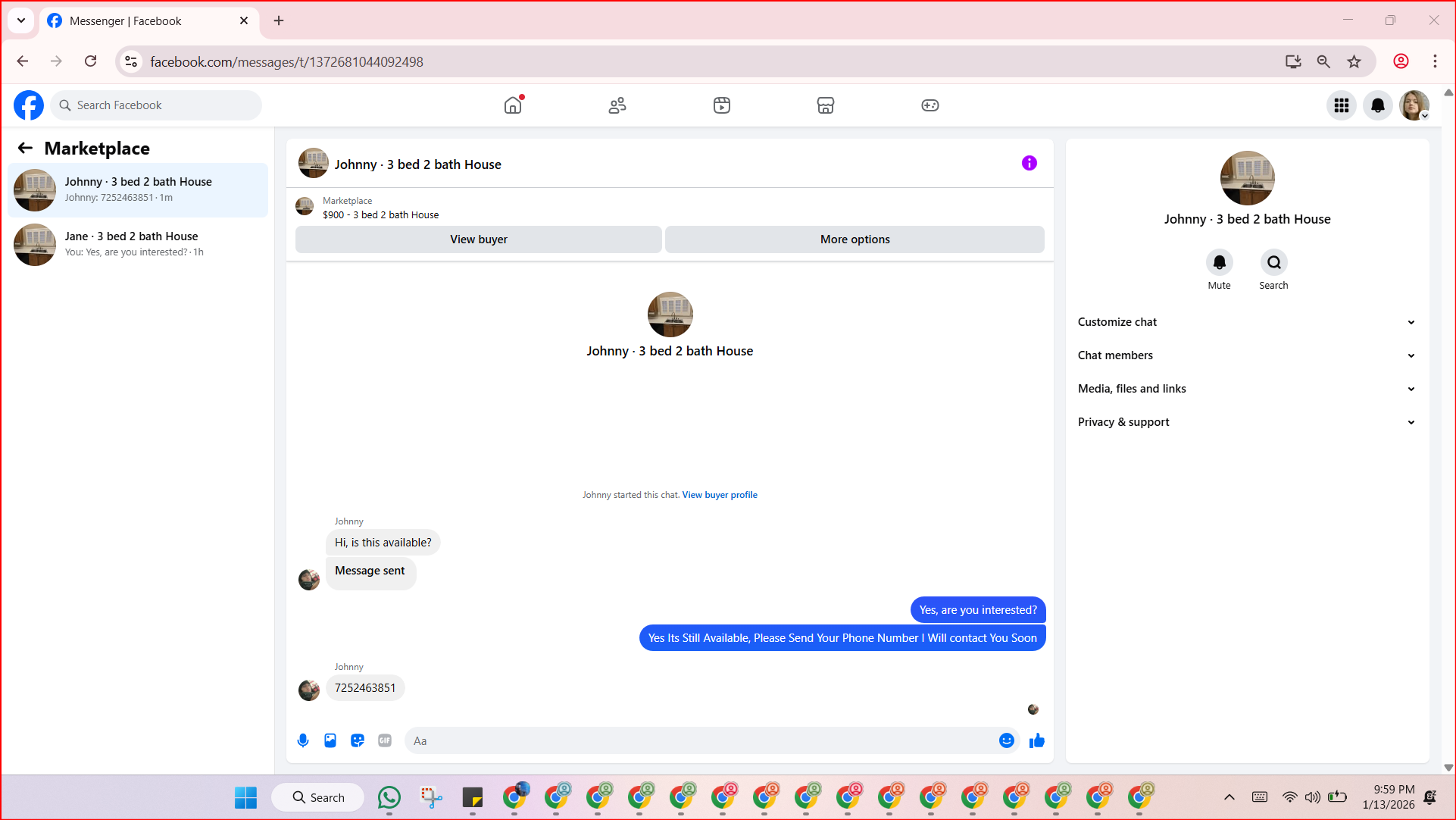Click the purple conversation info icon
This screenshot has width=1456, height=820.
tap(1029, 163)
